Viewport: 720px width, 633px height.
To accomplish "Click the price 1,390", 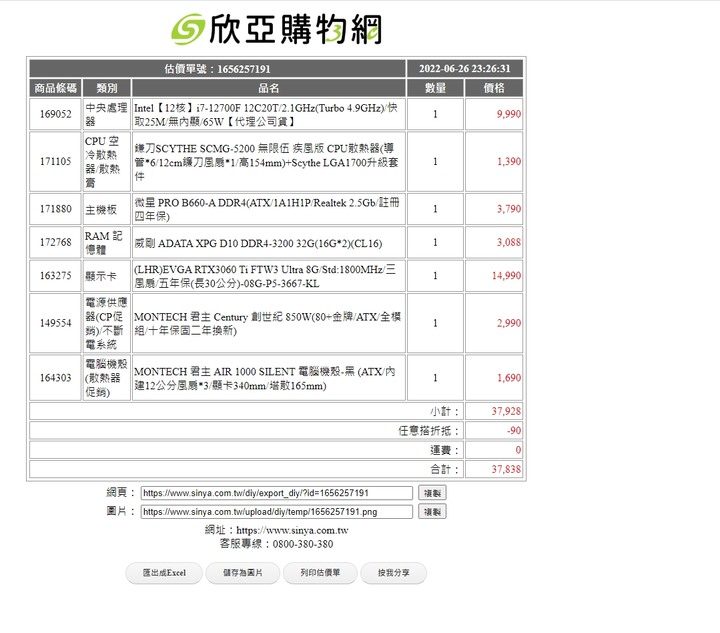I will click(508, 162).
